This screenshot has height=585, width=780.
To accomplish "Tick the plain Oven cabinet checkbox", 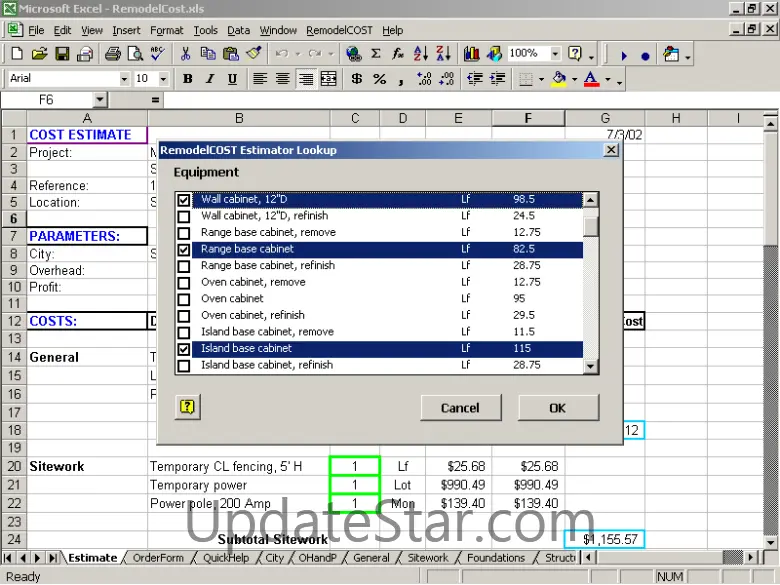I will pos(184,299).
